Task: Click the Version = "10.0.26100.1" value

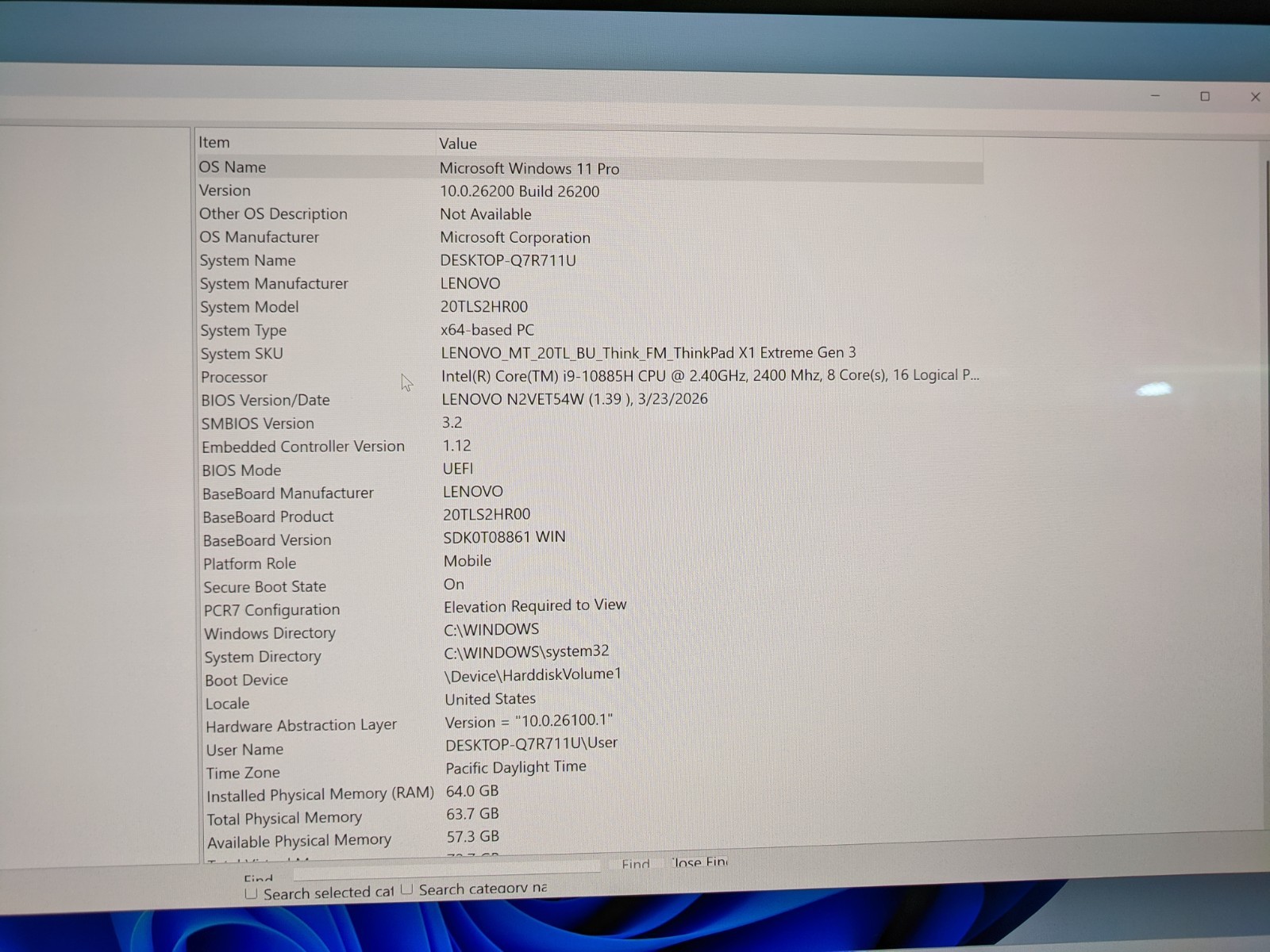Action: [x=529, y=721]
